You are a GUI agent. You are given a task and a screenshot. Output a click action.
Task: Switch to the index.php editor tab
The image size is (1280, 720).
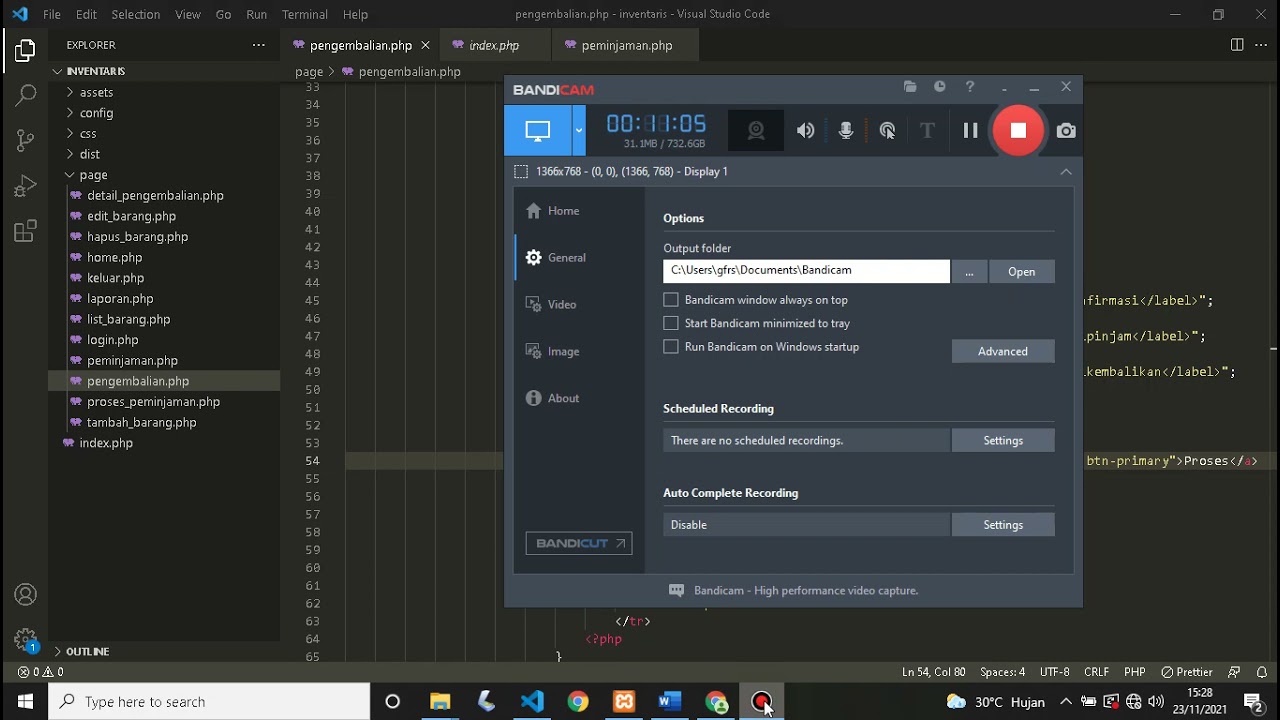click(x=494, y=45)
